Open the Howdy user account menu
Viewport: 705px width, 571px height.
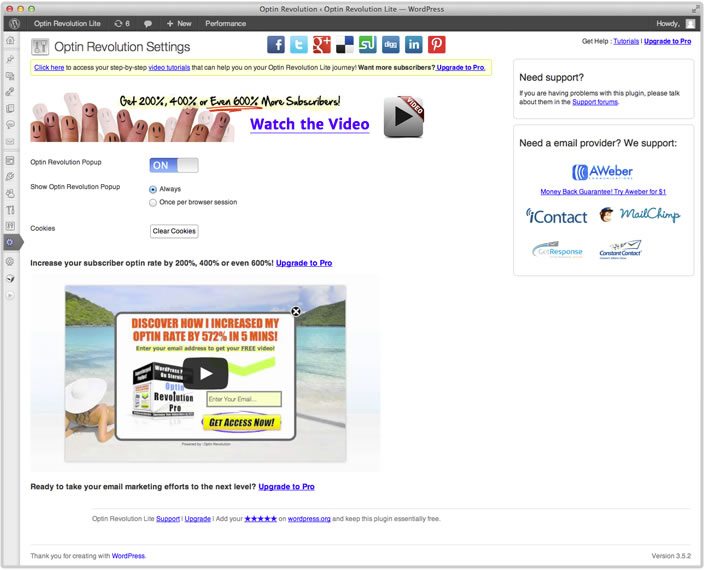click(x=675, y=23)
